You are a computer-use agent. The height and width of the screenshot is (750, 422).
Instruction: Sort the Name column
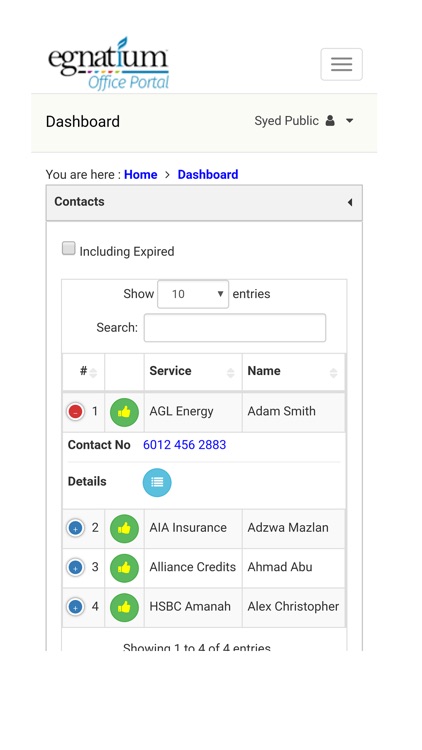pyautogui.click(x=293, y=372)
